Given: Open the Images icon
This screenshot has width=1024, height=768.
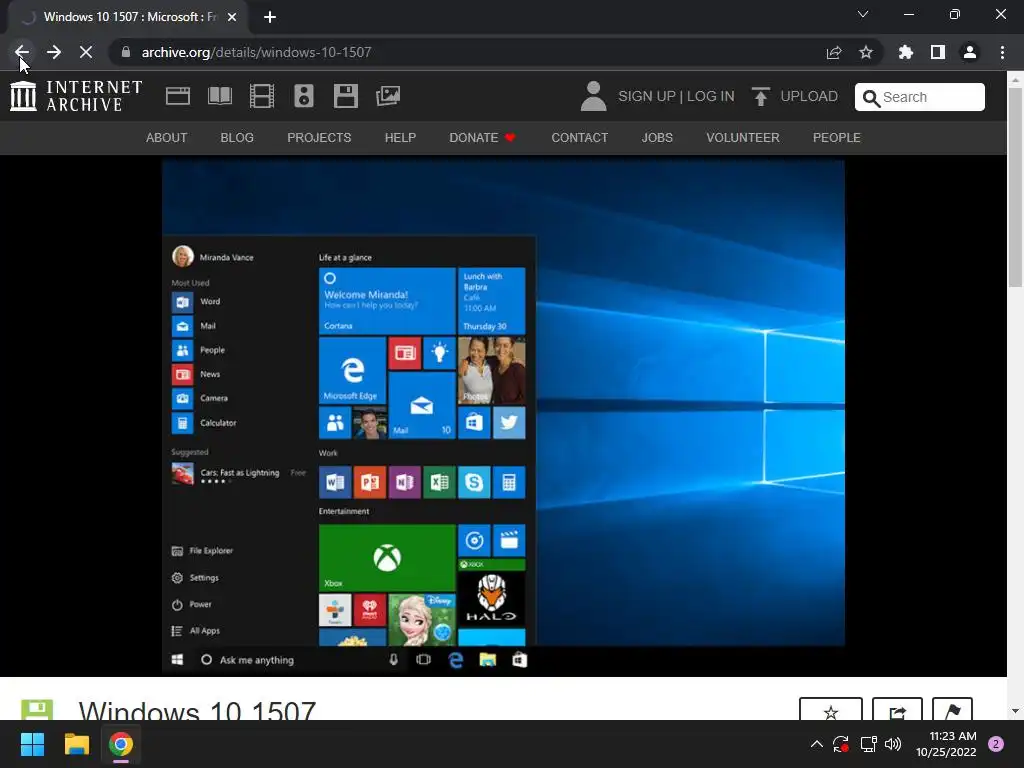Looking at the screenshot, I should (388, 96).
